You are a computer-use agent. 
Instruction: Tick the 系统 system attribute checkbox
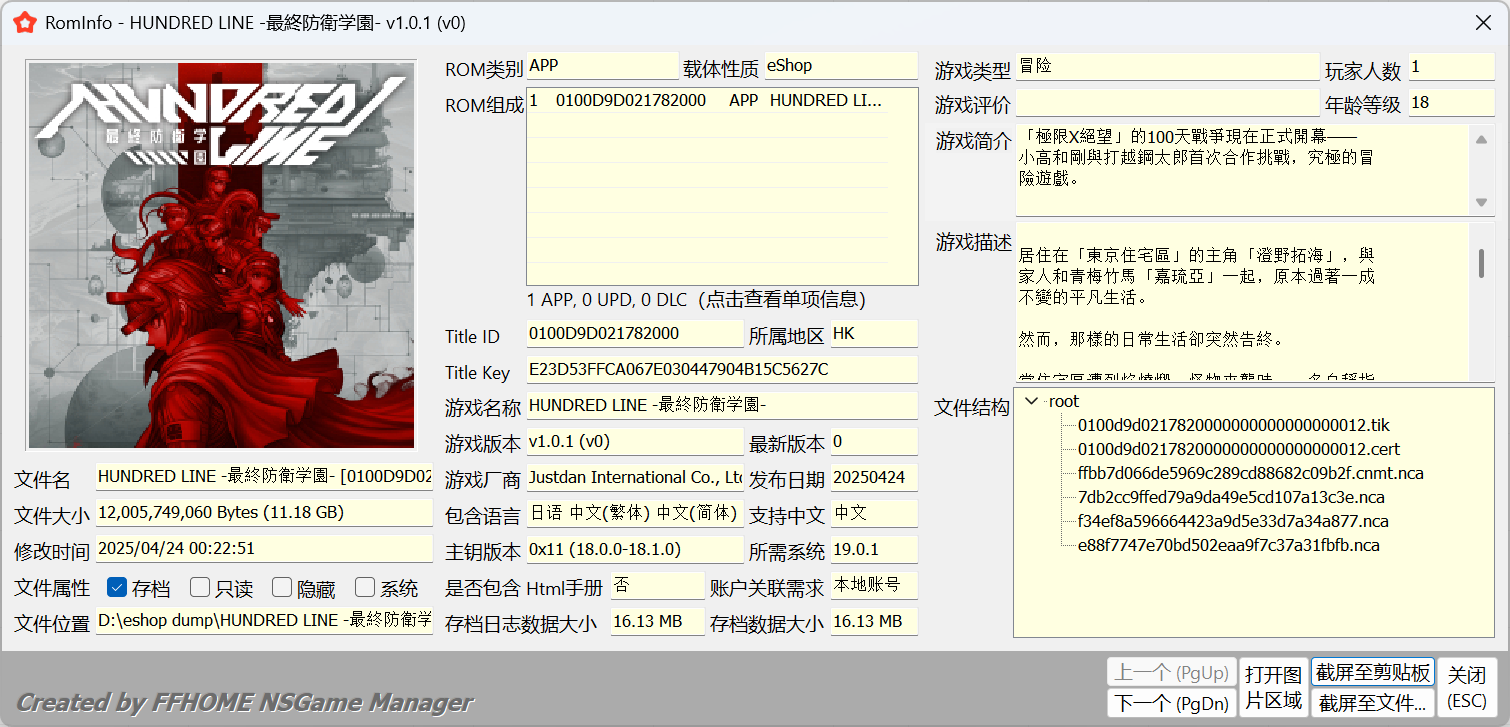pyautogui.click(x=365, y=588)
